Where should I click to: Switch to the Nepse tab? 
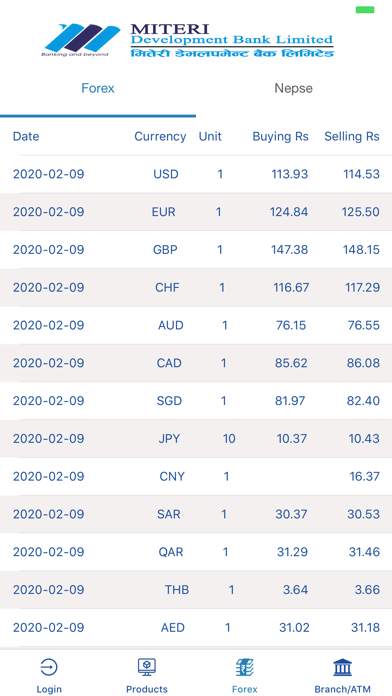[x=293, y=88]
